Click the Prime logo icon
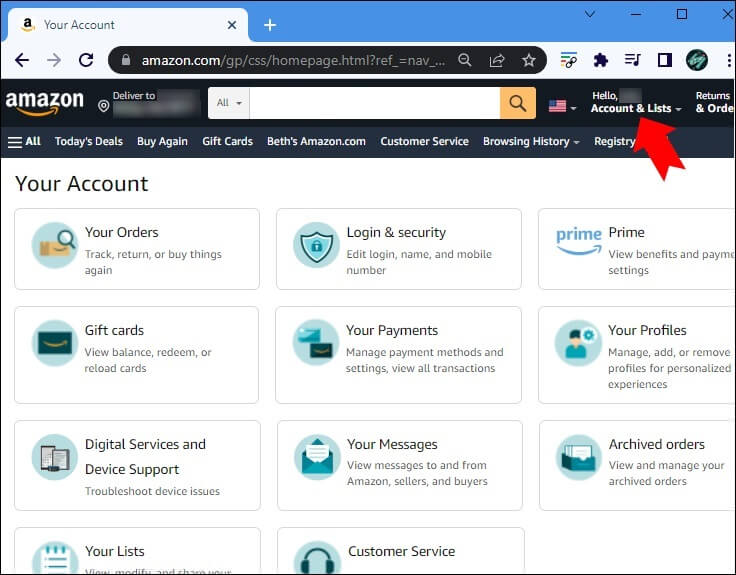Image resolution: width=736 pixels, height=575 pixels. click(x=579, y=240)
